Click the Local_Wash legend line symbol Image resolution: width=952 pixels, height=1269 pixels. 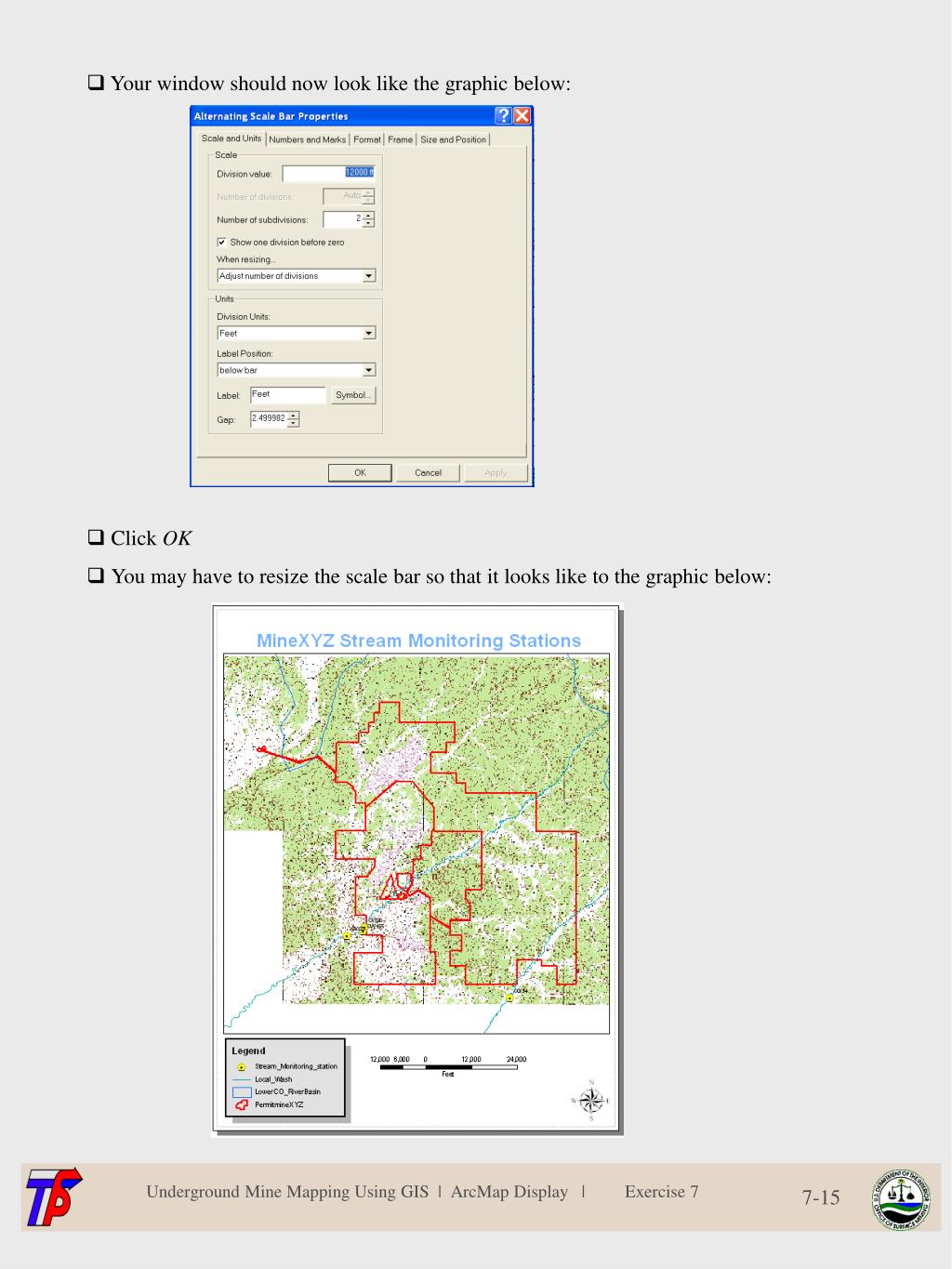pos(241,1079)
